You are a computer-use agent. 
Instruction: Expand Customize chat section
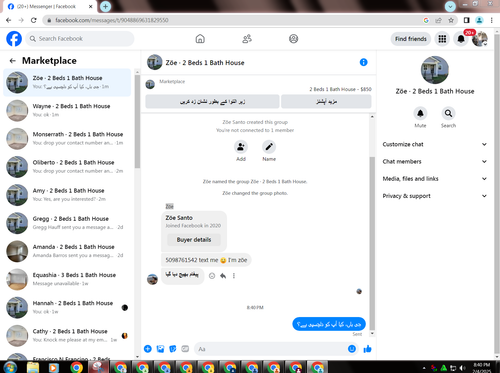tap(435, 144)
